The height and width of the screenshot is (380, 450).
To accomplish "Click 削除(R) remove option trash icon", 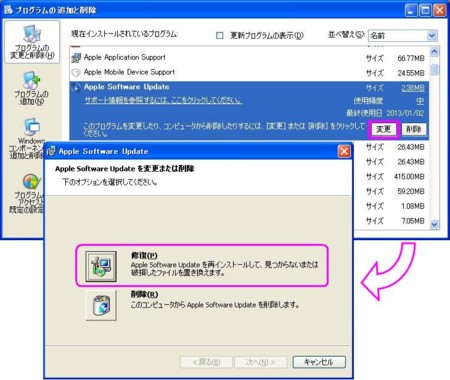I will coord(101,305).
